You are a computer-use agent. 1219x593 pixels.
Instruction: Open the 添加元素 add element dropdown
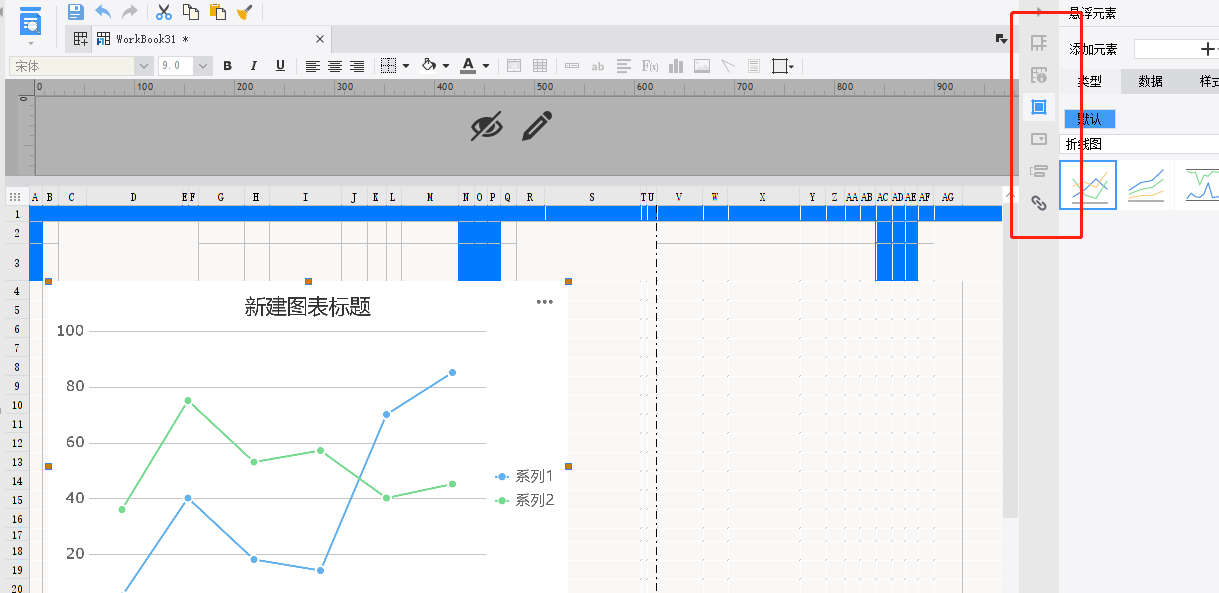tap(1176, 49)
